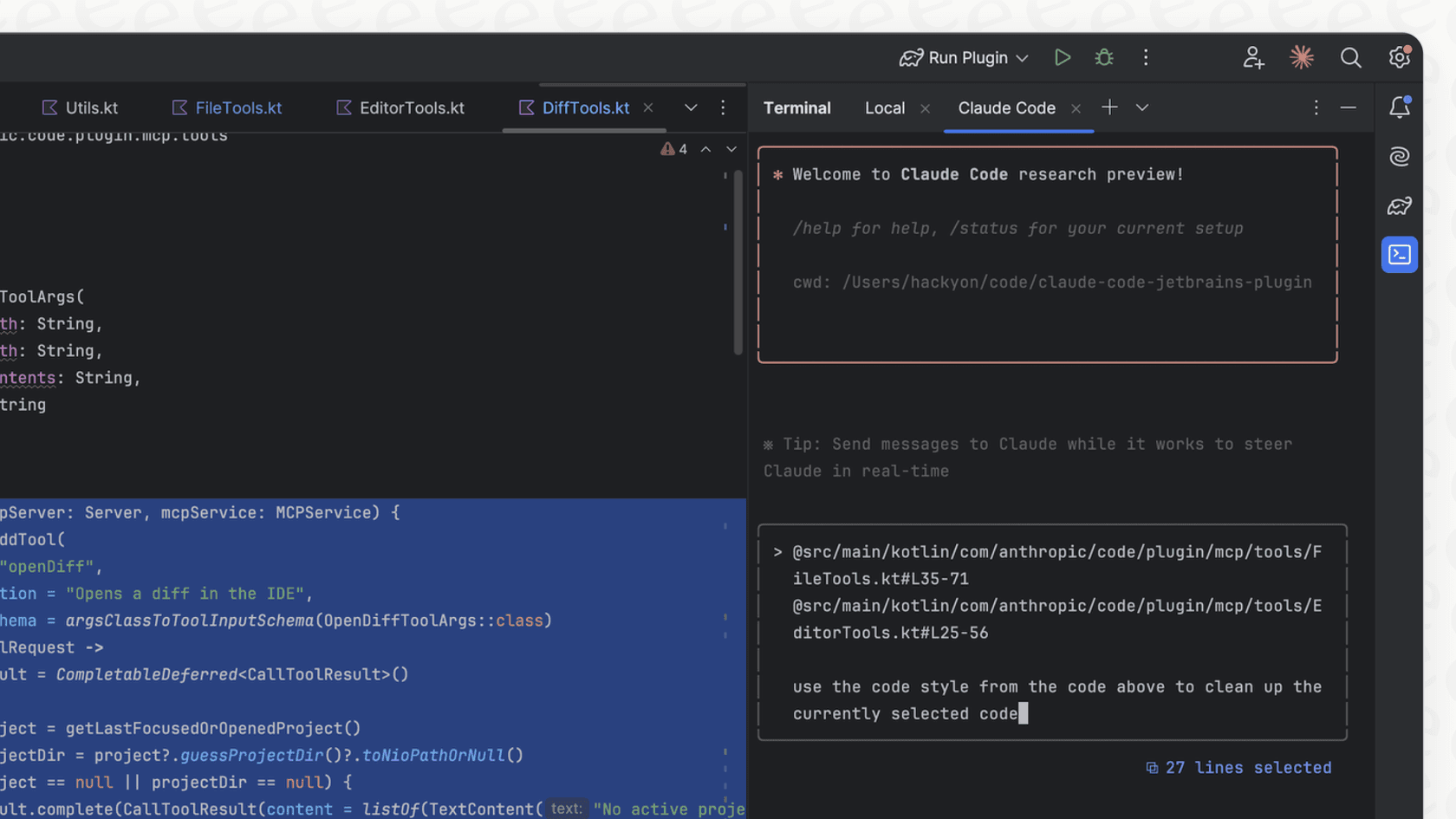Viewport: 1456px width, 819px height.
Task: Start debugging with the bug icon
Action: (1103, 57)
